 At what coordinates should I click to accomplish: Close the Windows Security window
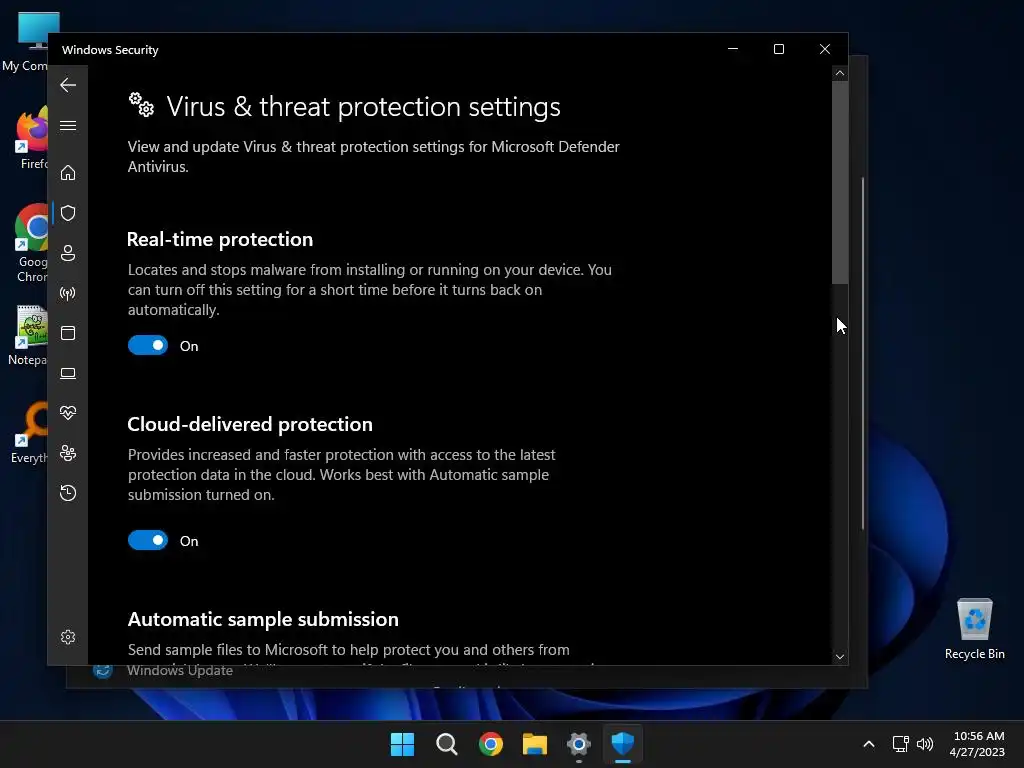point(825,49)
